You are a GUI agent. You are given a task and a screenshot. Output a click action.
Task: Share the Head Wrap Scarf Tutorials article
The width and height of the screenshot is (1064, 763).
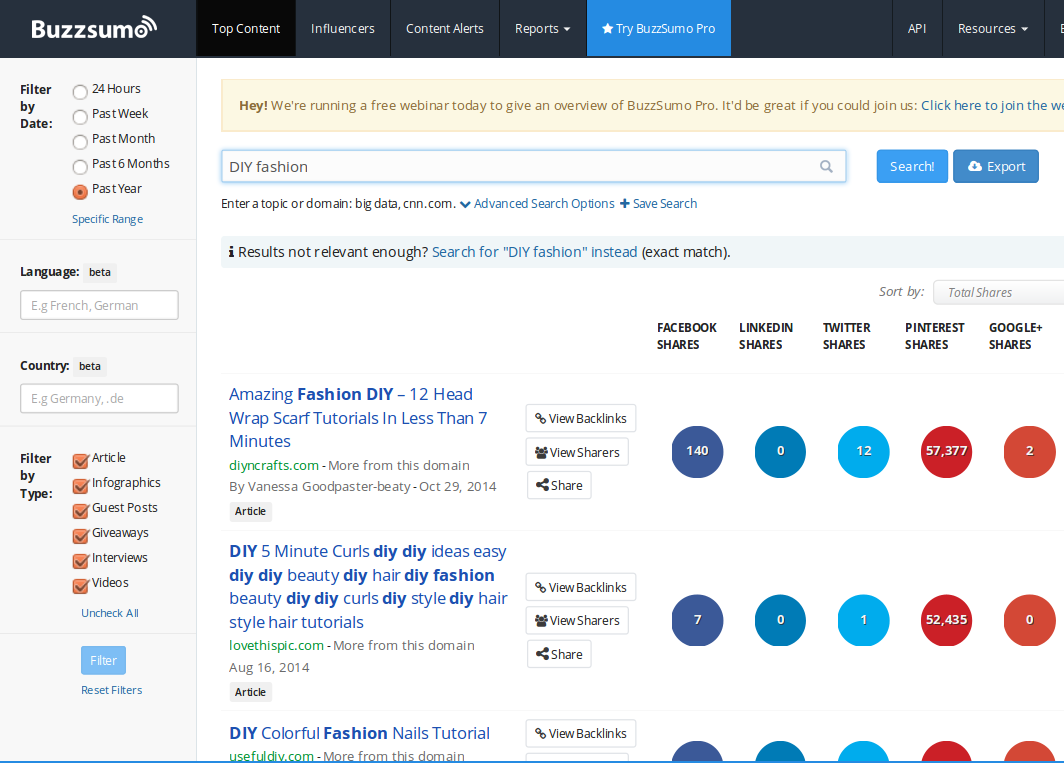(x=559, y=485)
